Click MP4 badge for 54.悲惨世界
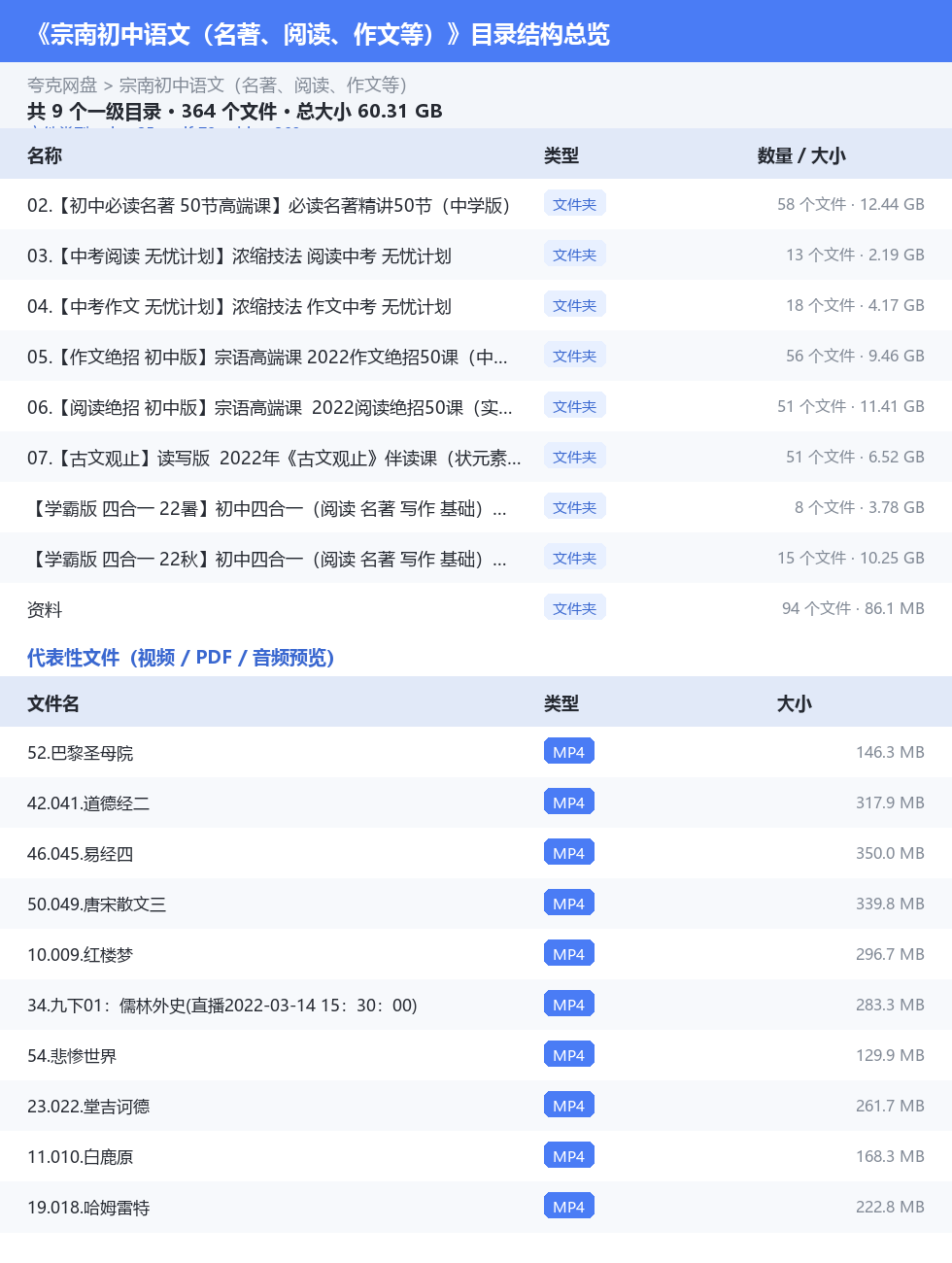Viewport: 952px width, 1263px height. [569, 1055]
